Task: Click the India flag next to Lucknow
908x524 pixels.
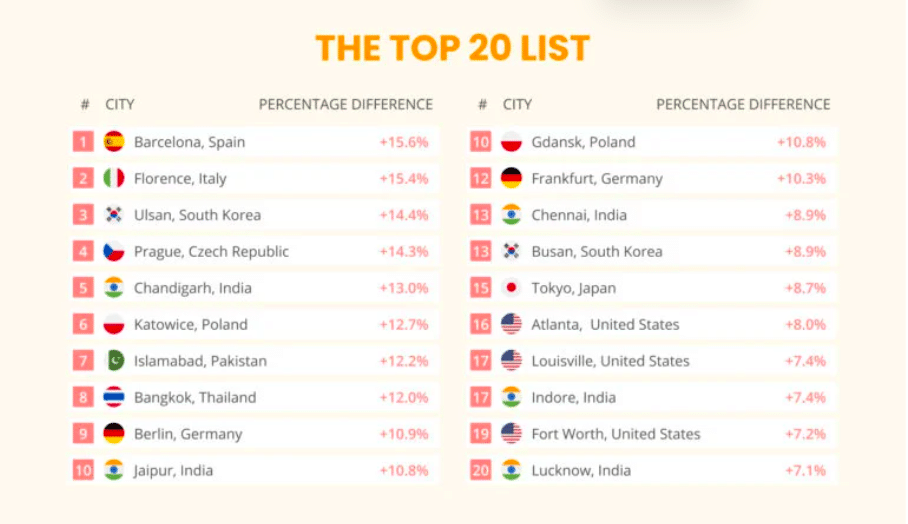Action: tap(511, 470)
